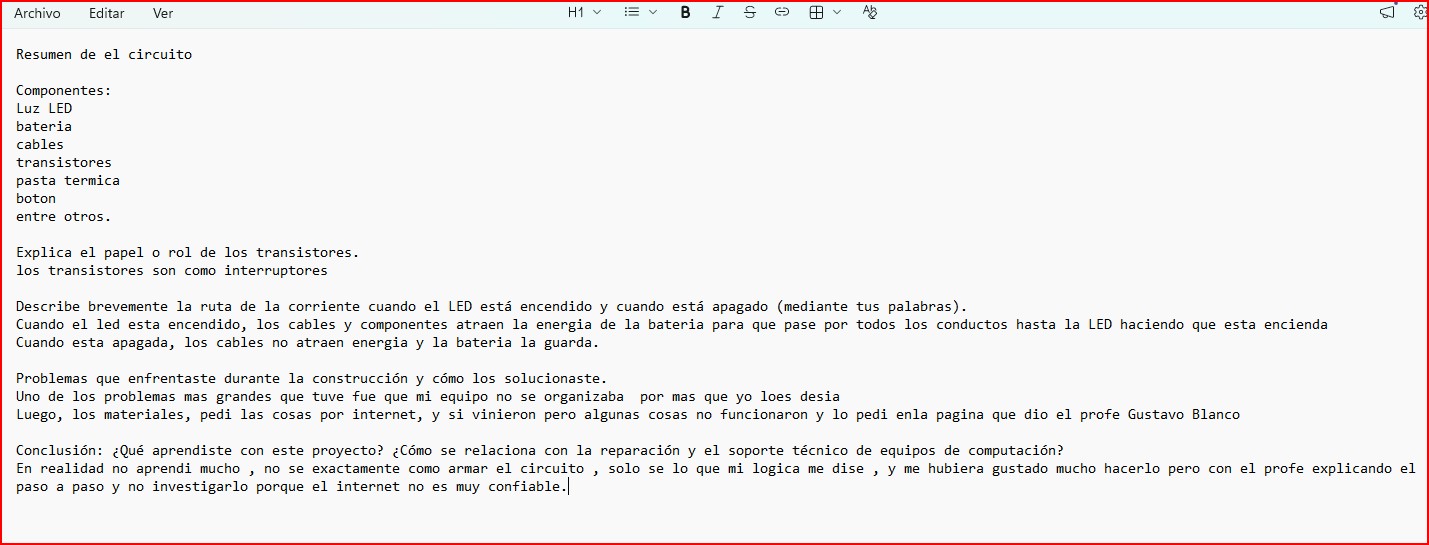Toggle bold formatting
Image resolution: width=1429 pixels, height=545 pixels.
tap(685, 13)
